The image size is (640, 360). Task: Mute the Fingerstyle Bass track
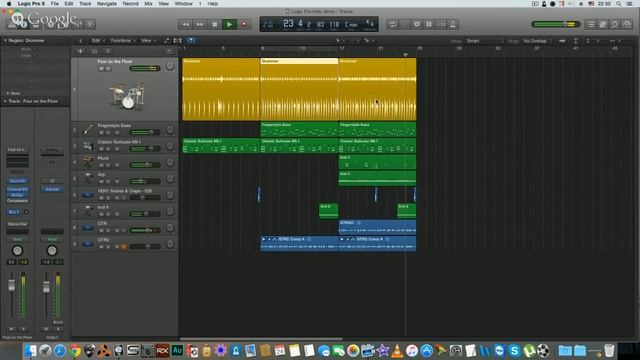click(x=101, y=133)
